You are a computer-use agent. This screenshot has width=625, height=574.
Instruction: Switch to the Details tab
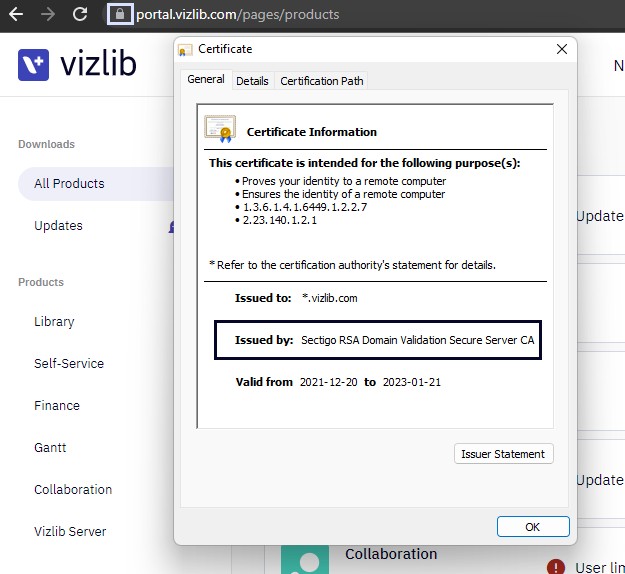pos(252,81)
